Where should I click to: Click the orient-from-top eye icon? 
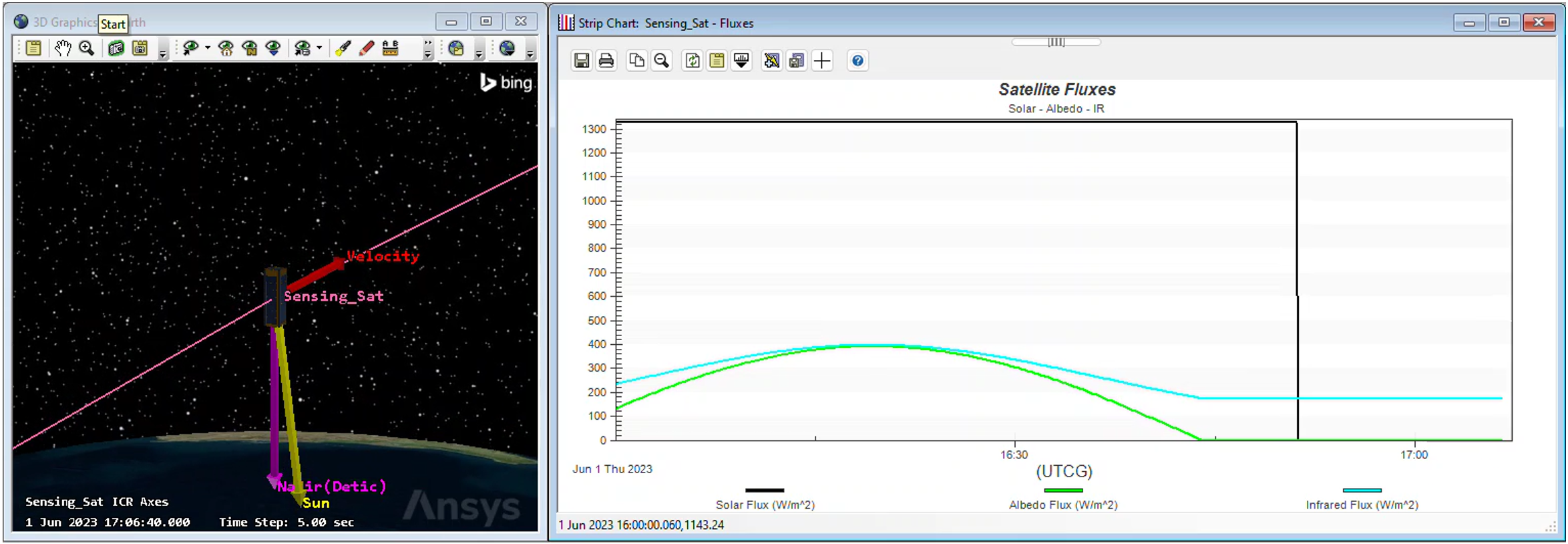point(273,48)
